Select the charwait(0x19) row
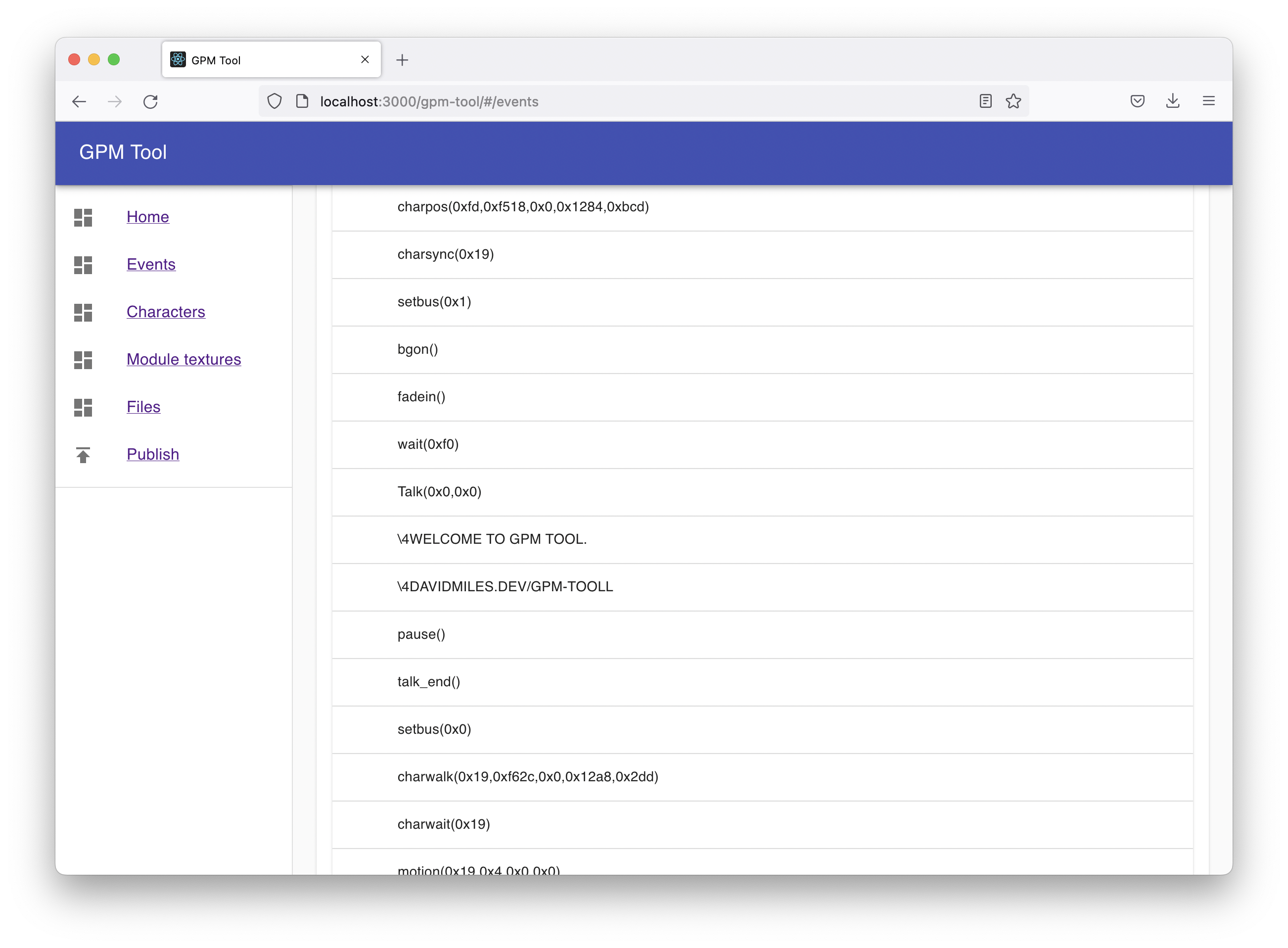This screenshot has height=948, width=1288. pos(763,825)
